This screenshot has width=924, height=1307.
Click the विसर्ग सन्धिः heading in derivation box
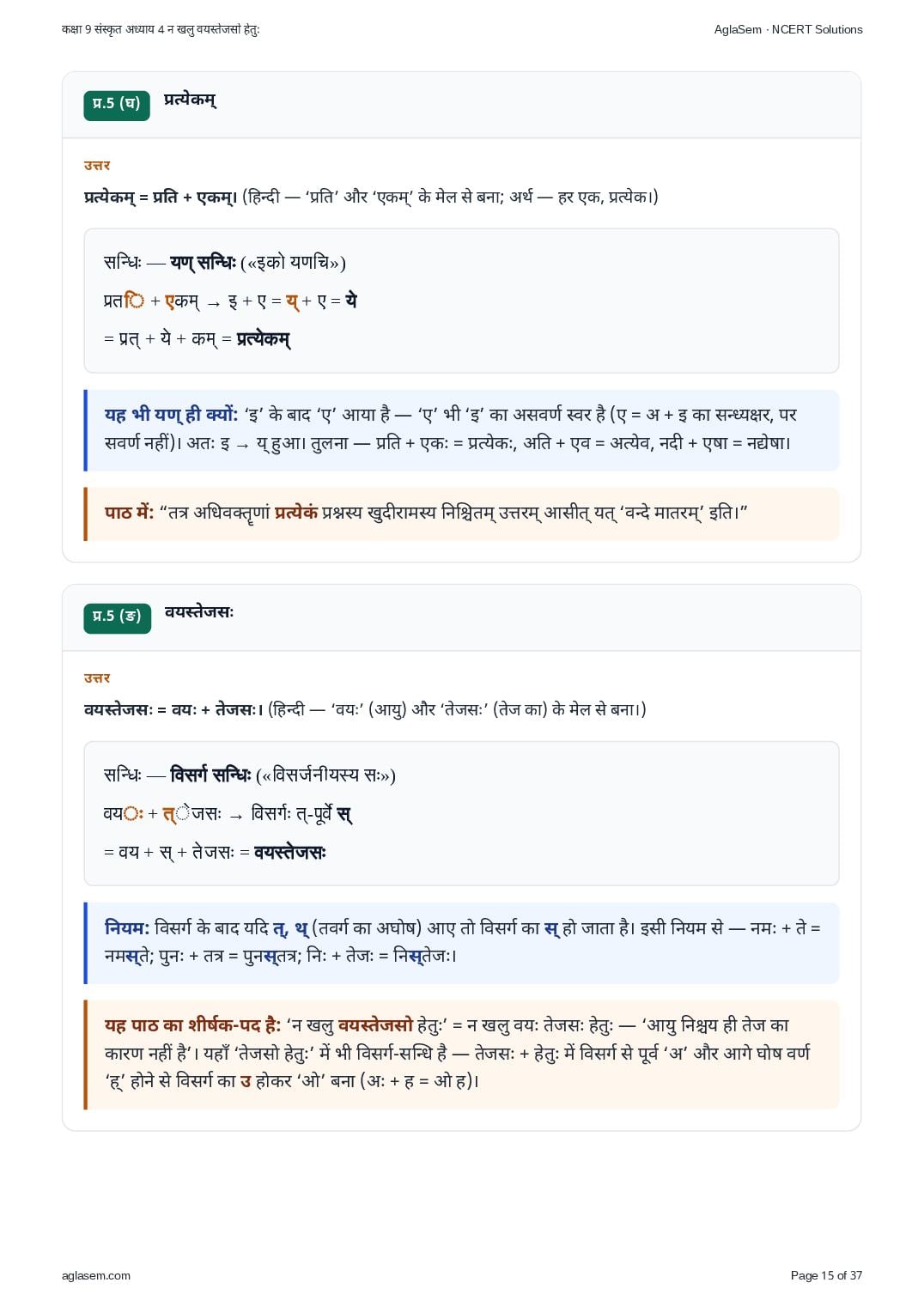click(210, 775)
